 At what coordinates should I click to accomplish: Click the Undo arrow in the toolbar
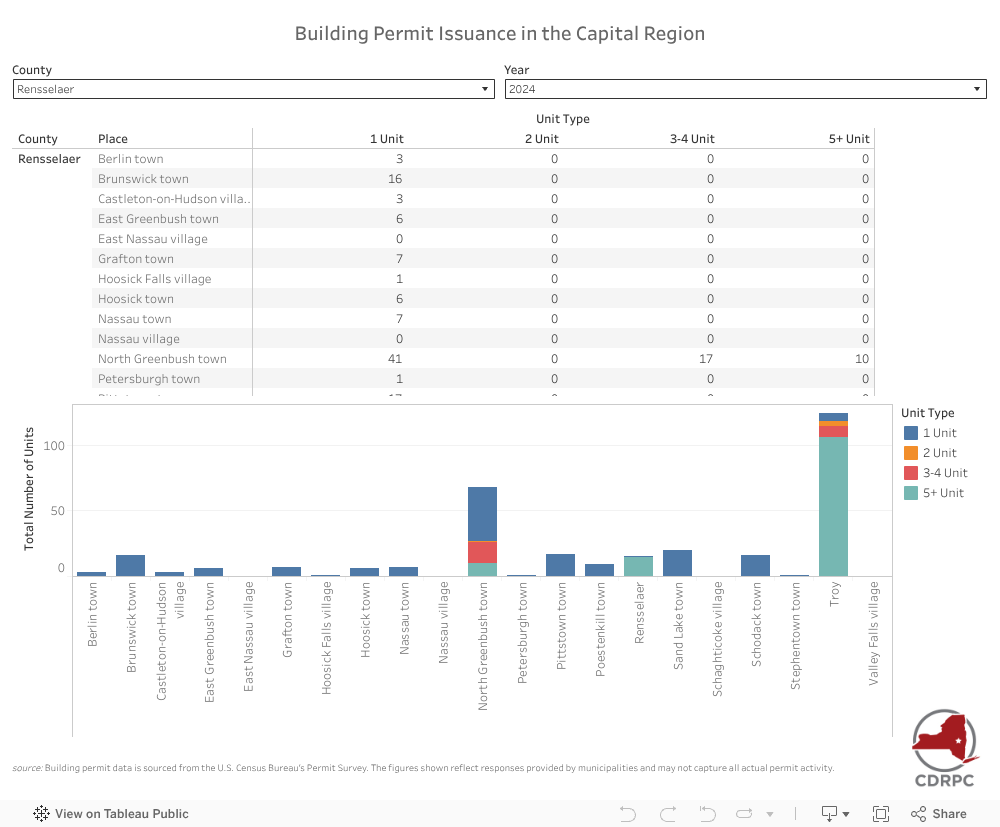[x=628, y=814]
